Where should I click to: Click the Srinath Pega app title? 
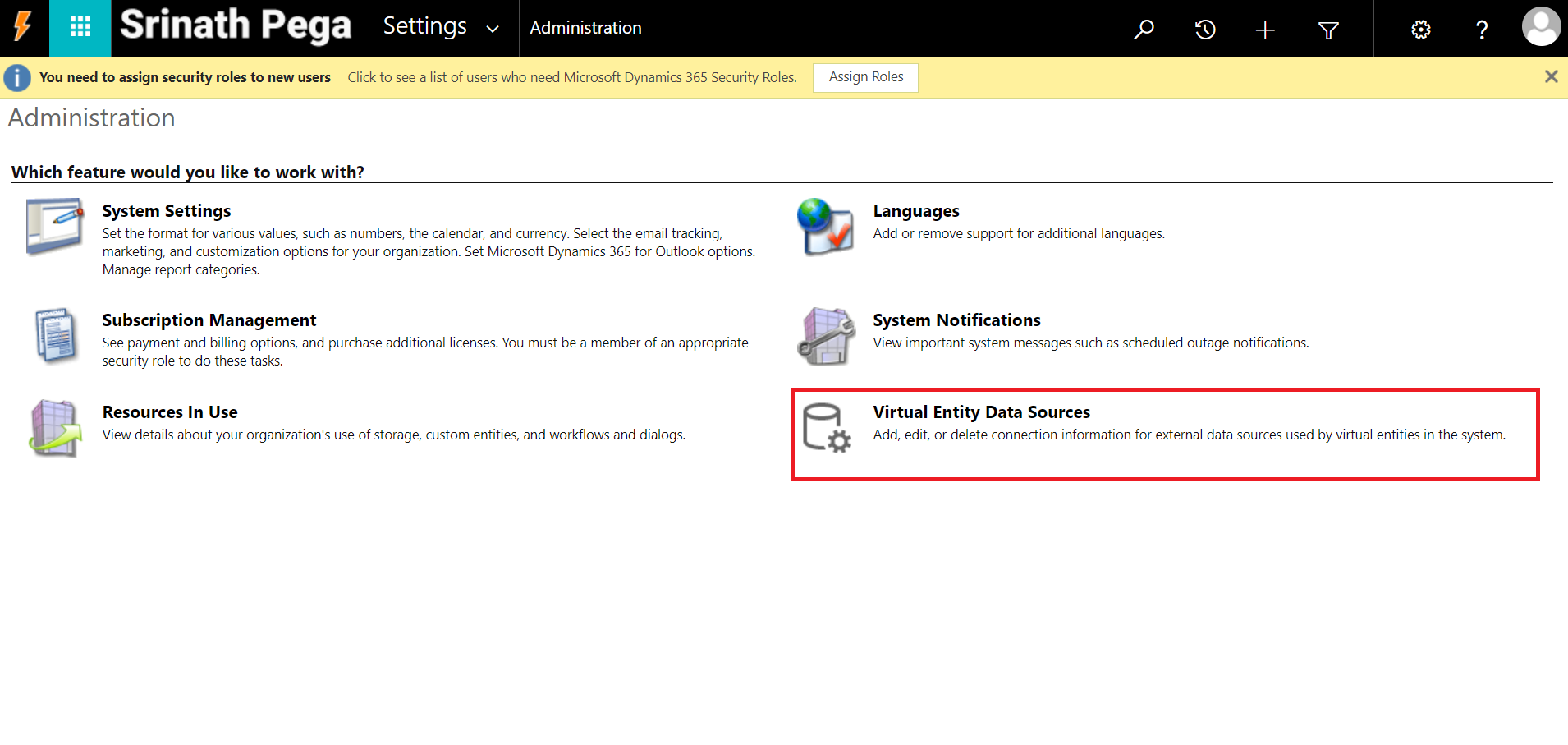[x=236, y=25]
